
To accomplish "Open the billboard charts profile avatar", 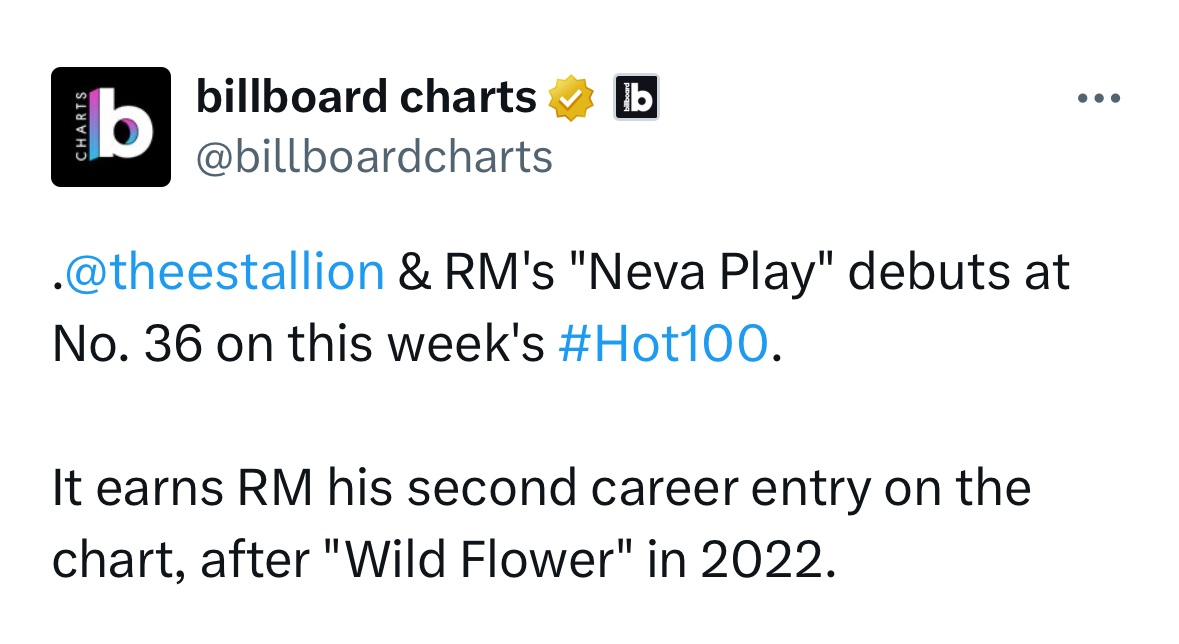I will click(x=111, y=126).
